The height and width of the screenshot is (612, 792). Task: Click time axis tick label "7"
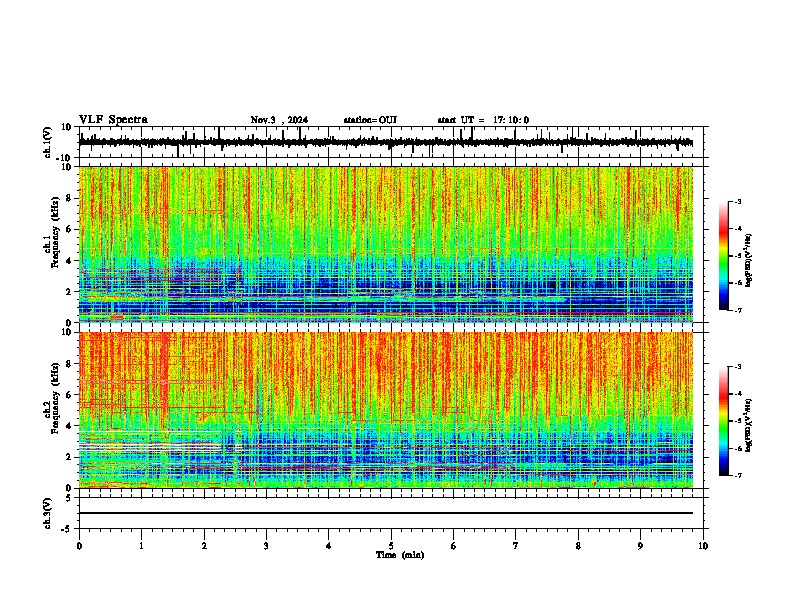pyautogui.click(x=516, y=546)
